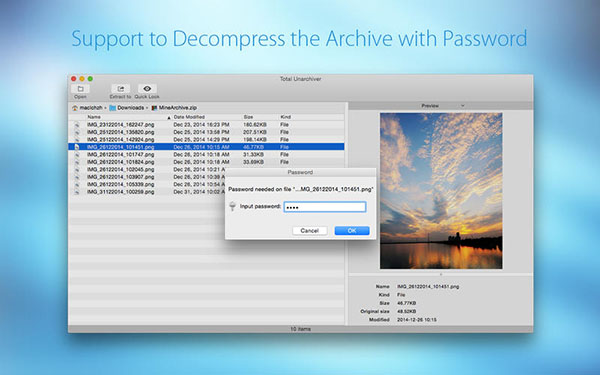Click the size value 207.51KB
The width and height of the screenshot is (600, 375).
click(255, 132)
